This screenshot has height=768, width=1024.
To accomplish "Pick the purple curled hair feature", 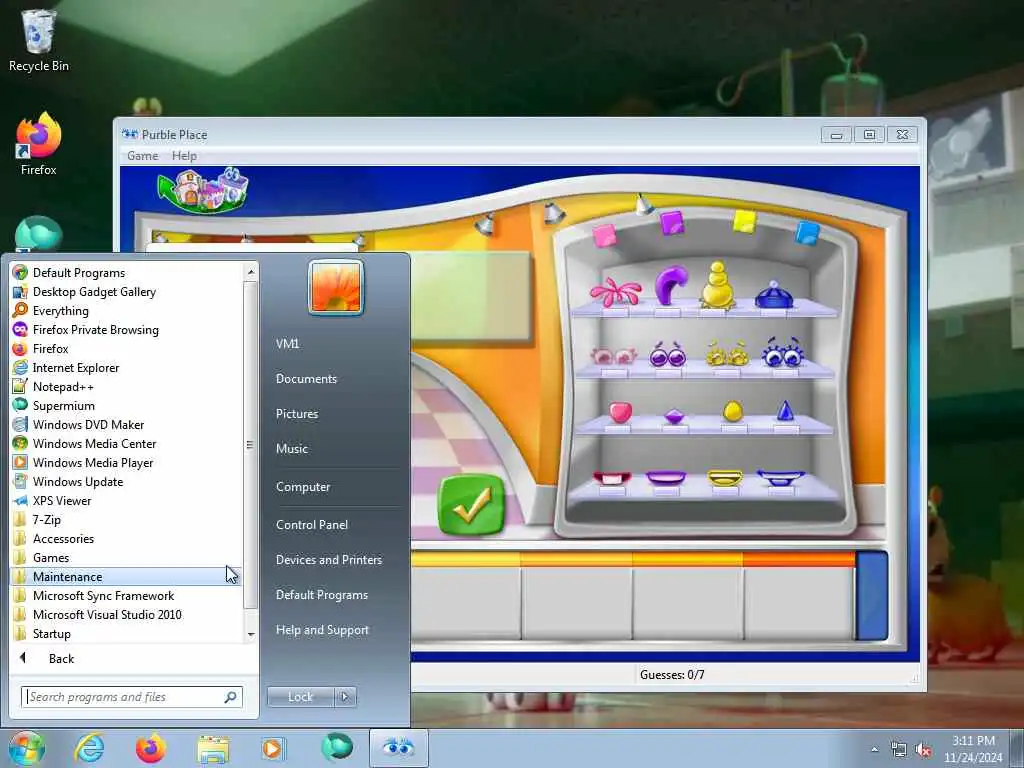I will click(671, 285).
